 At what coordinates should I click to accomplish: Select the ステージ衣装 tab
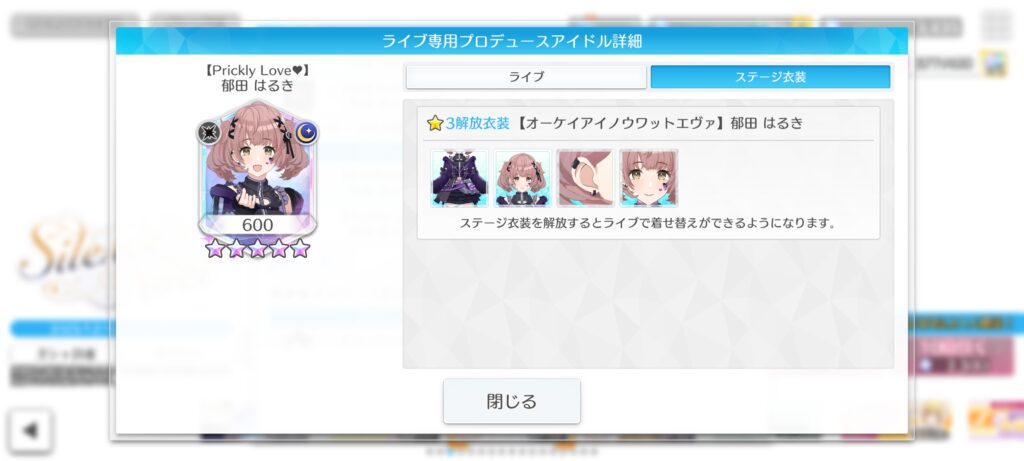[x=770, y=77]
